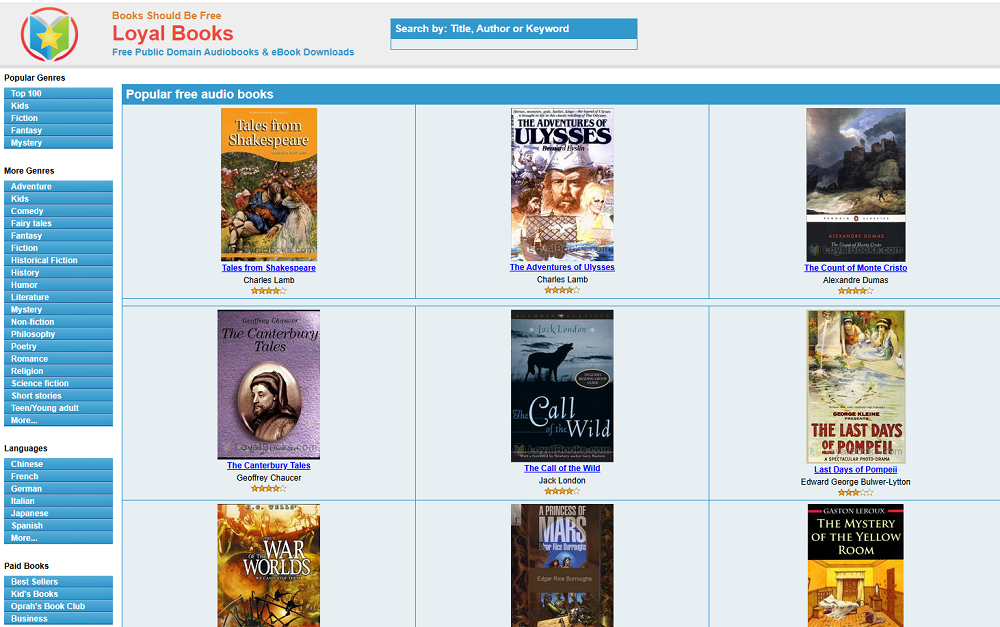
Task: Click the A Princess of Mars cover
Action: coord(562,566)
